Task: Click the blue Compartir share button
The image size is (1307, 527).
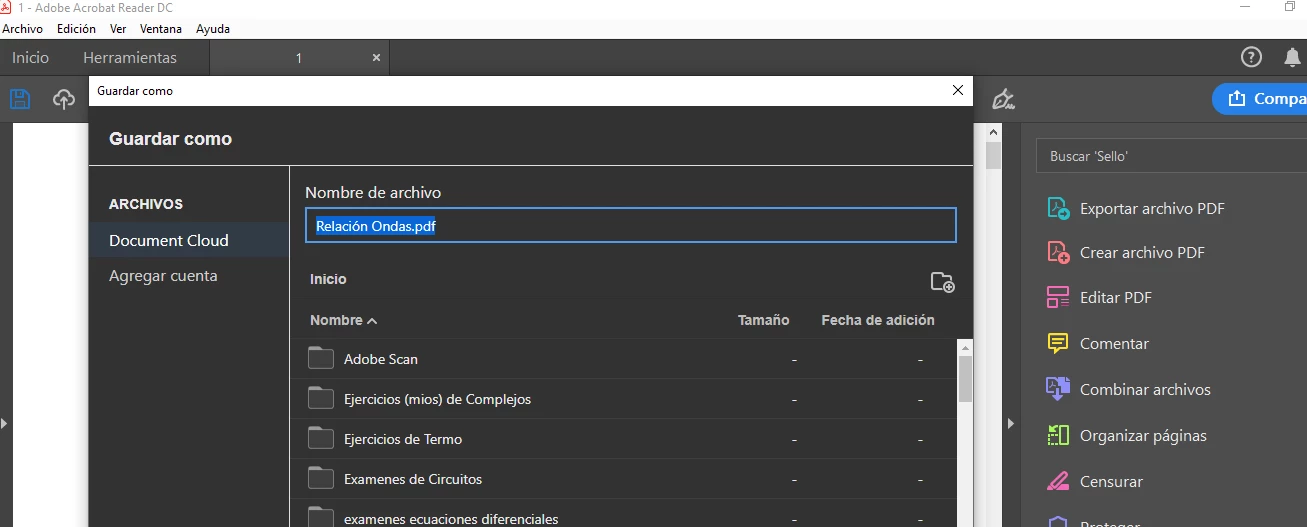Action: pyautogui.click(x=1260, y=98)
